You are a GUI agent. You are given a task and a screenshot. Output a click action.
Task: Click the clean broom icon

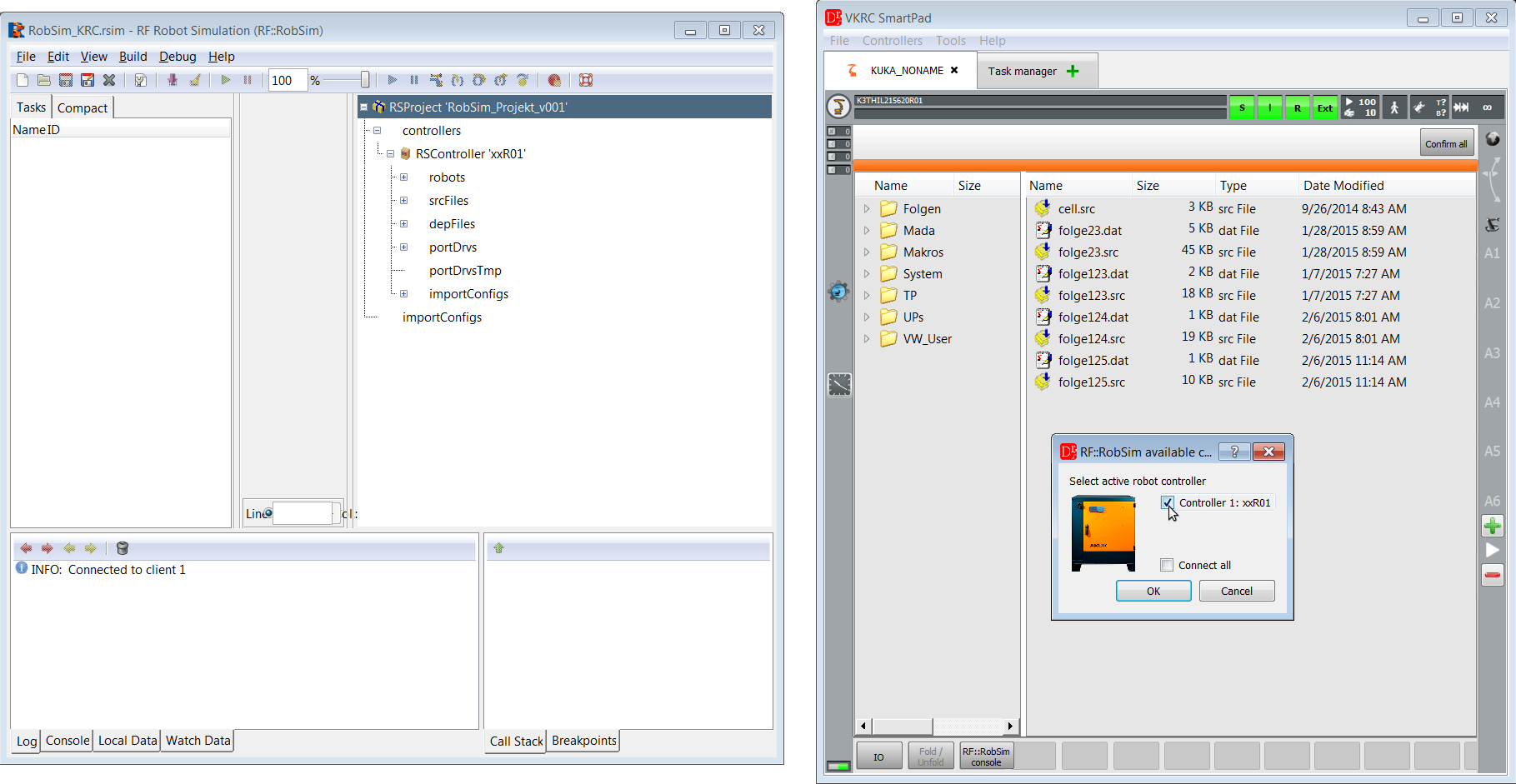click(195, 80)
